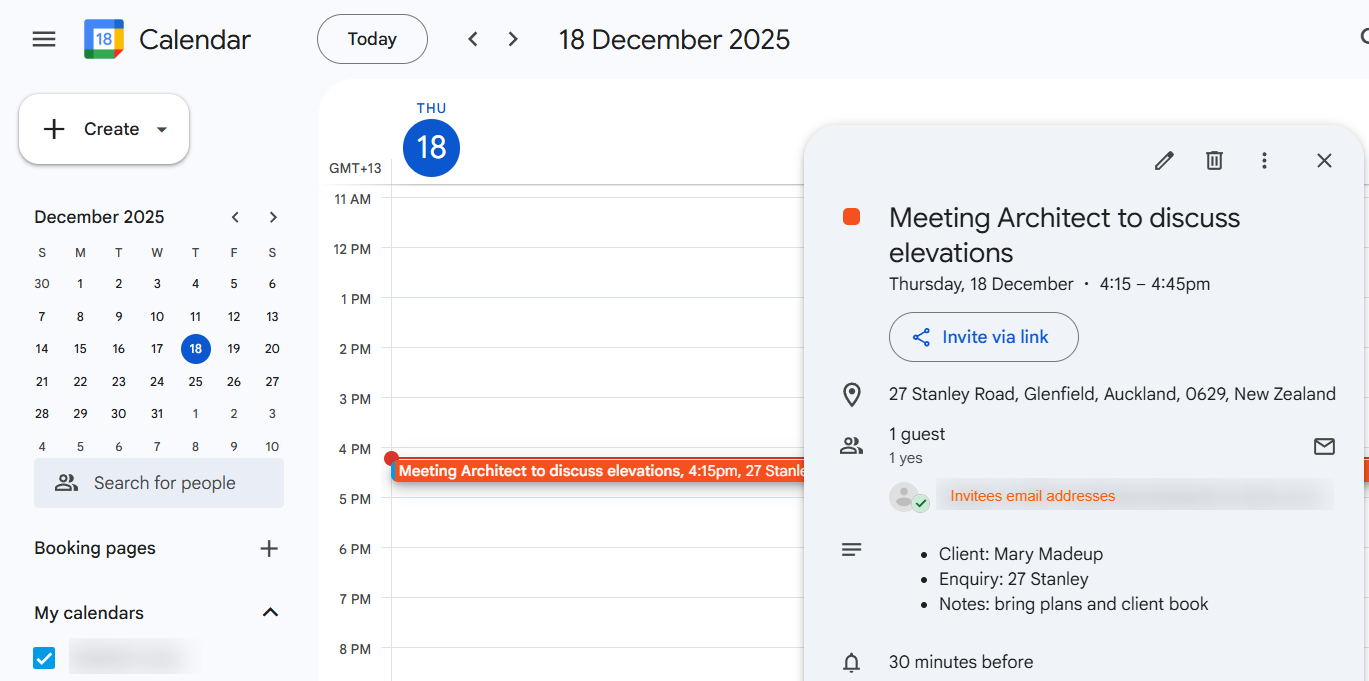Open the Create dropdown button
1369x681 pixels.
(x=104, y=129)
